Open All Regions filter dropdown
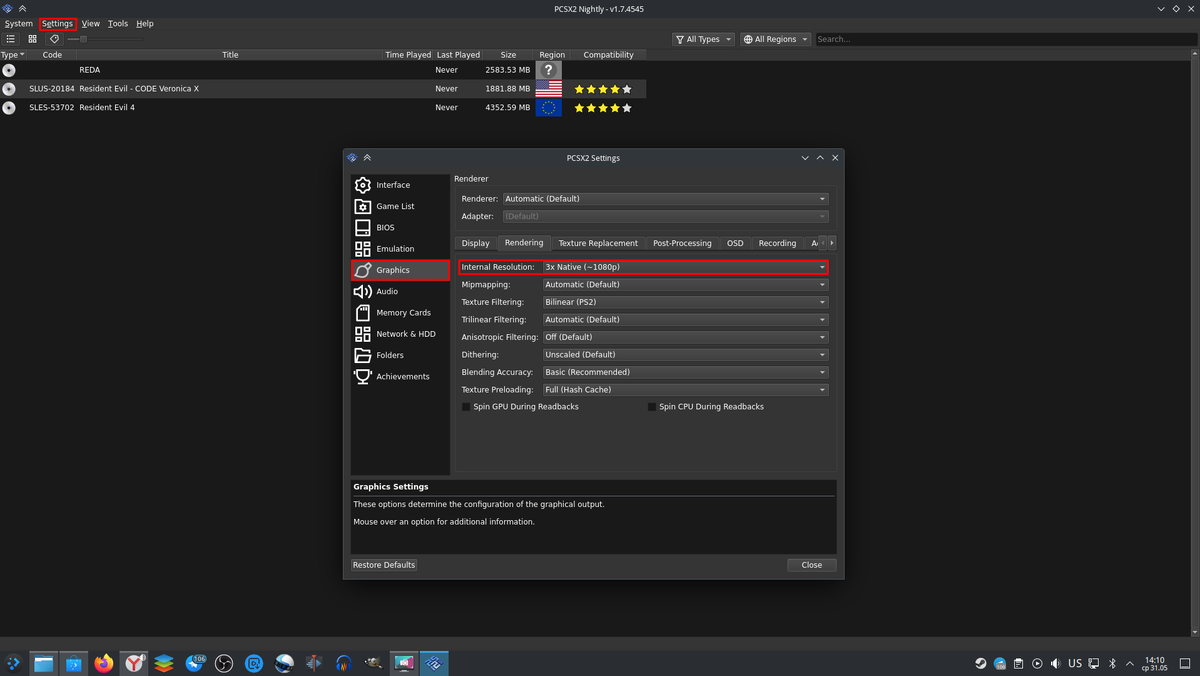 point(775,39)
